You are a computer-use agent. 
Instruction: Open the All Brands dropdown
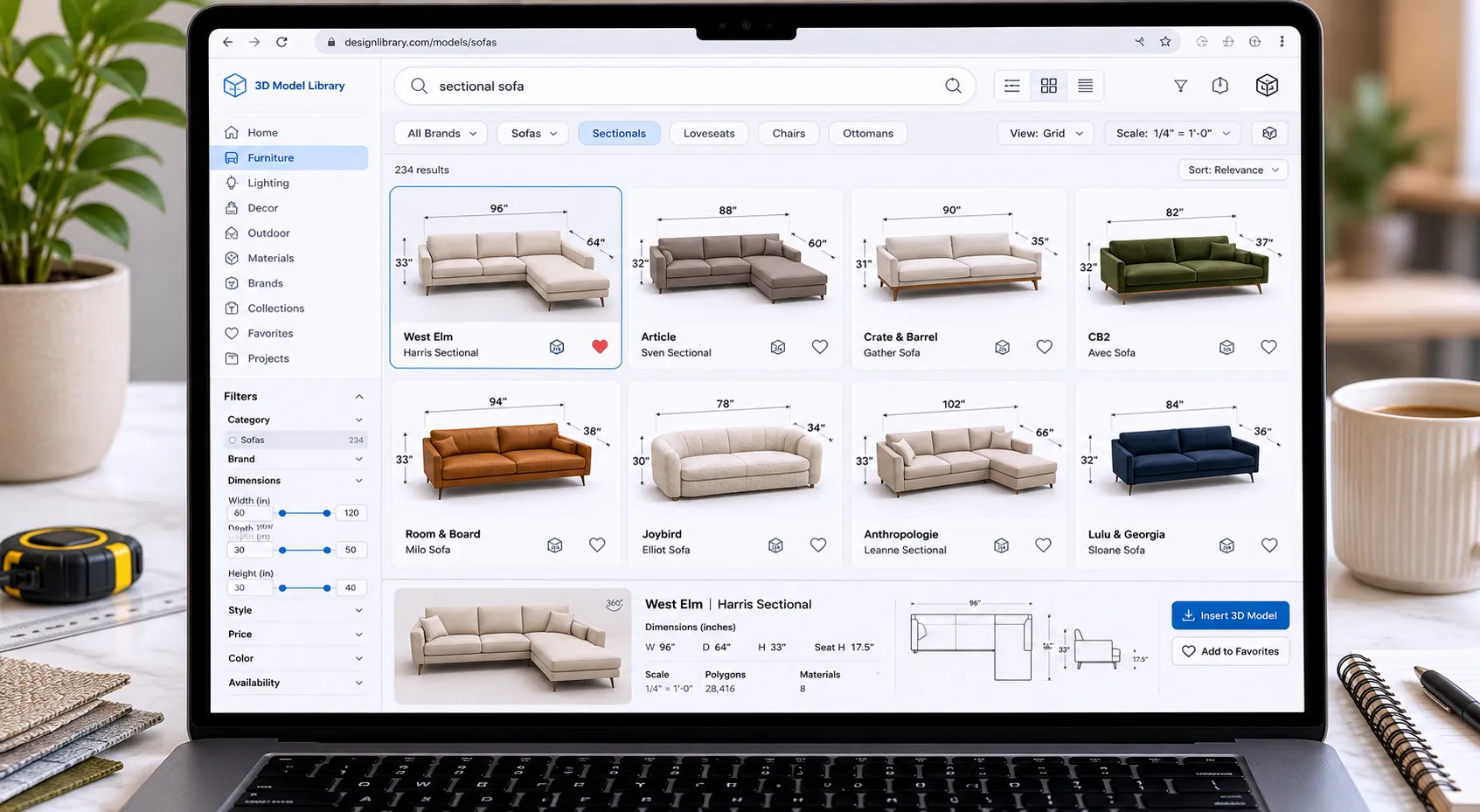[441, 133]
